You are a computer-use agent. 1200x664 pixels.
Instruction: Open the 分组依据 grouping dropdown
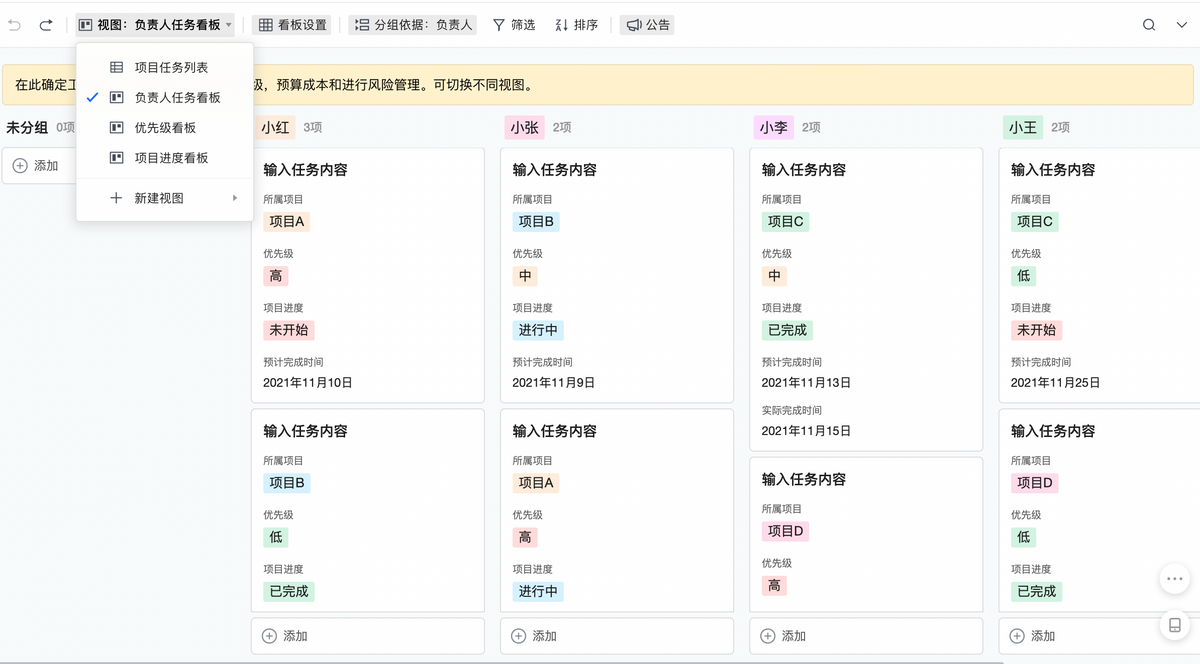pyautogui.click(x=413, y=25)
